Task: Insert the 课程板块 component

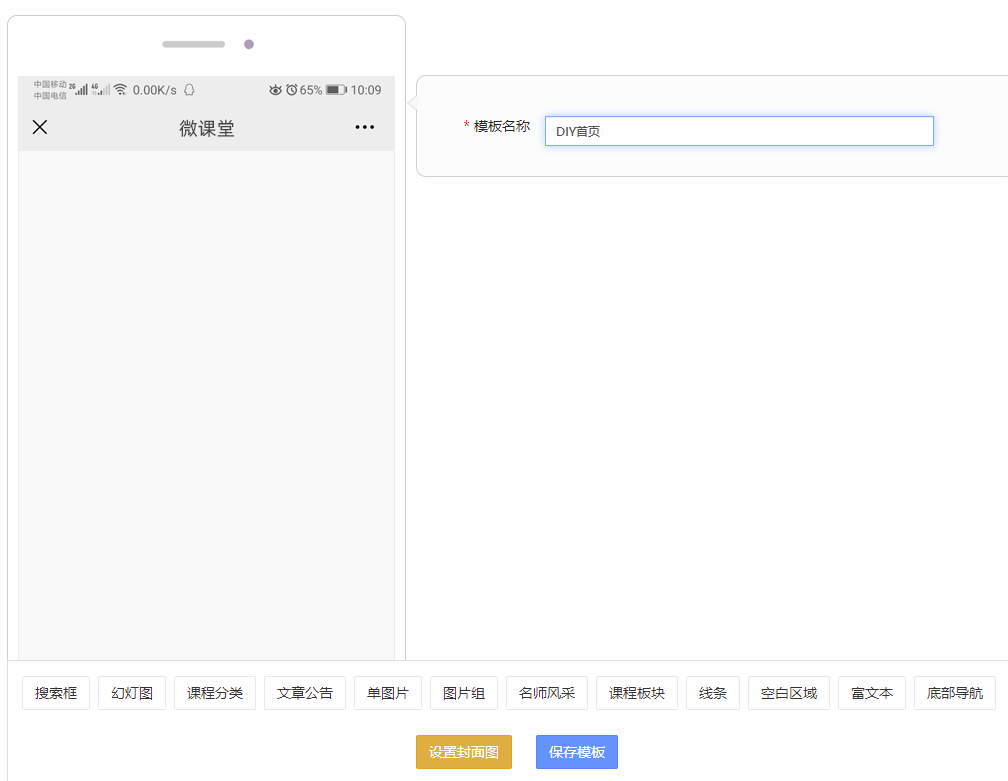Action: point(636,693)
